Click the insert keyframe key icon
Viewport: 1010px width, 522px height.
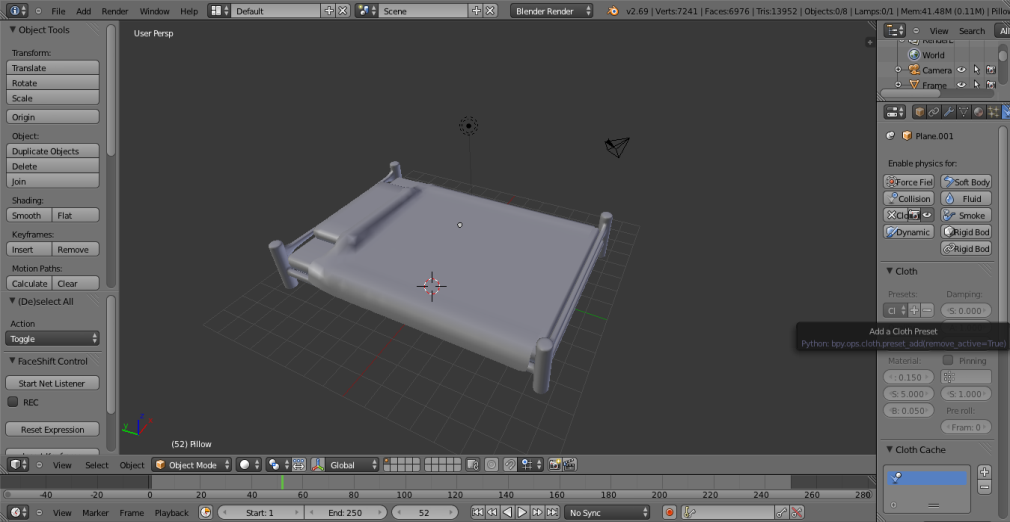tap(781, 512)
